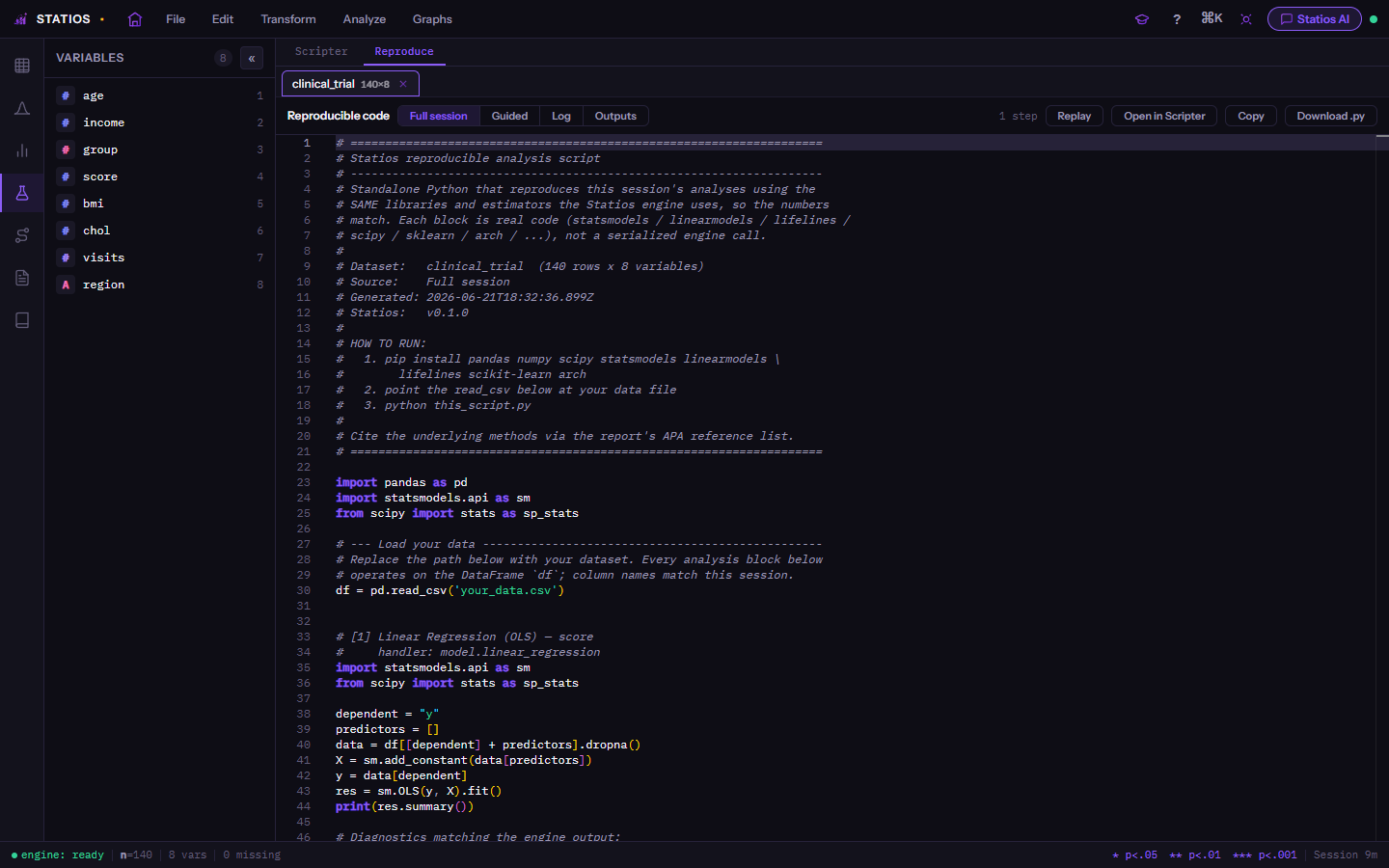1389x868 pixels.
Task: Click numeric type icon for age
Action: pyautogui.click(x=66, y=95)
